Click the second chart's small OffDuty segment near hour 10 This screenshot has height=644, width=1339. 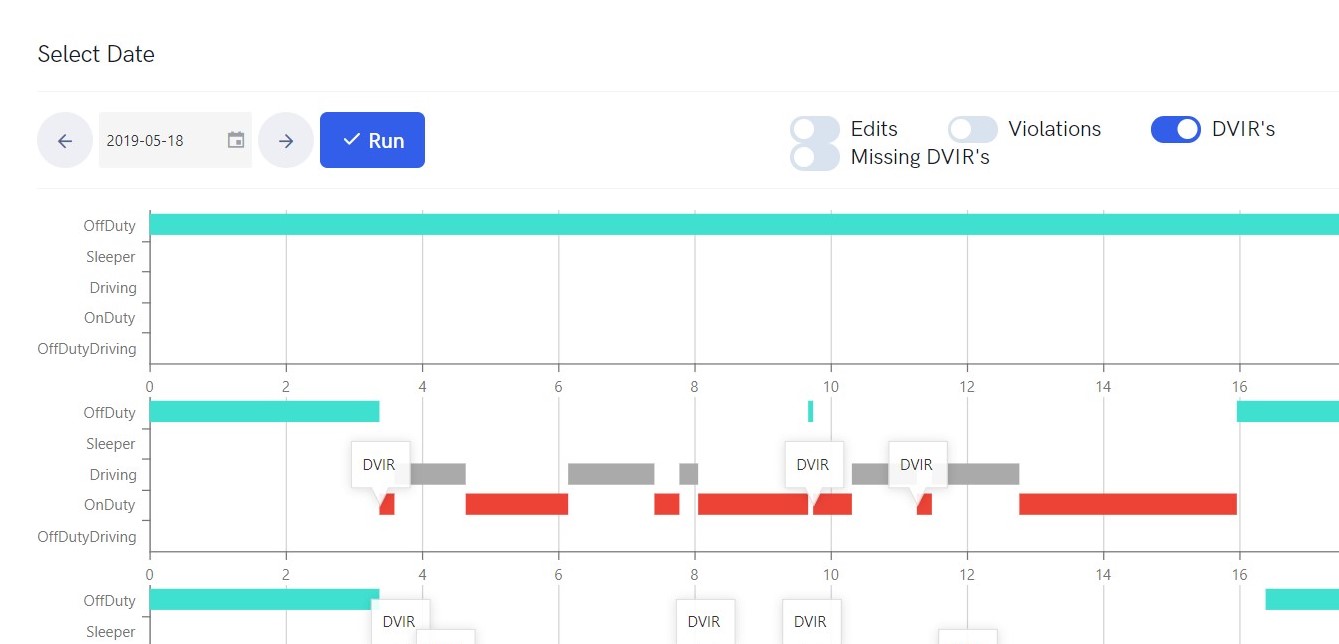(810, 411)
